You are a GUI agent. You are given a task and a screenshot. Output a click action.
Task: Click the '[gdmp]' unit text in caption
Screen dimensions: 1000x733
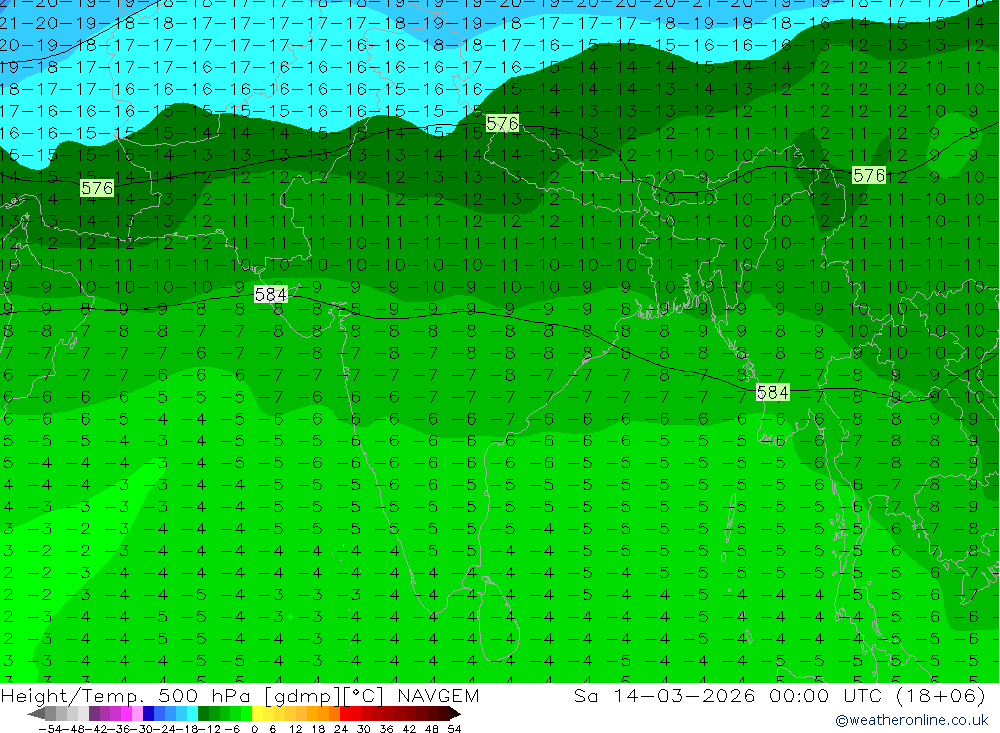(x=303, y=695)
